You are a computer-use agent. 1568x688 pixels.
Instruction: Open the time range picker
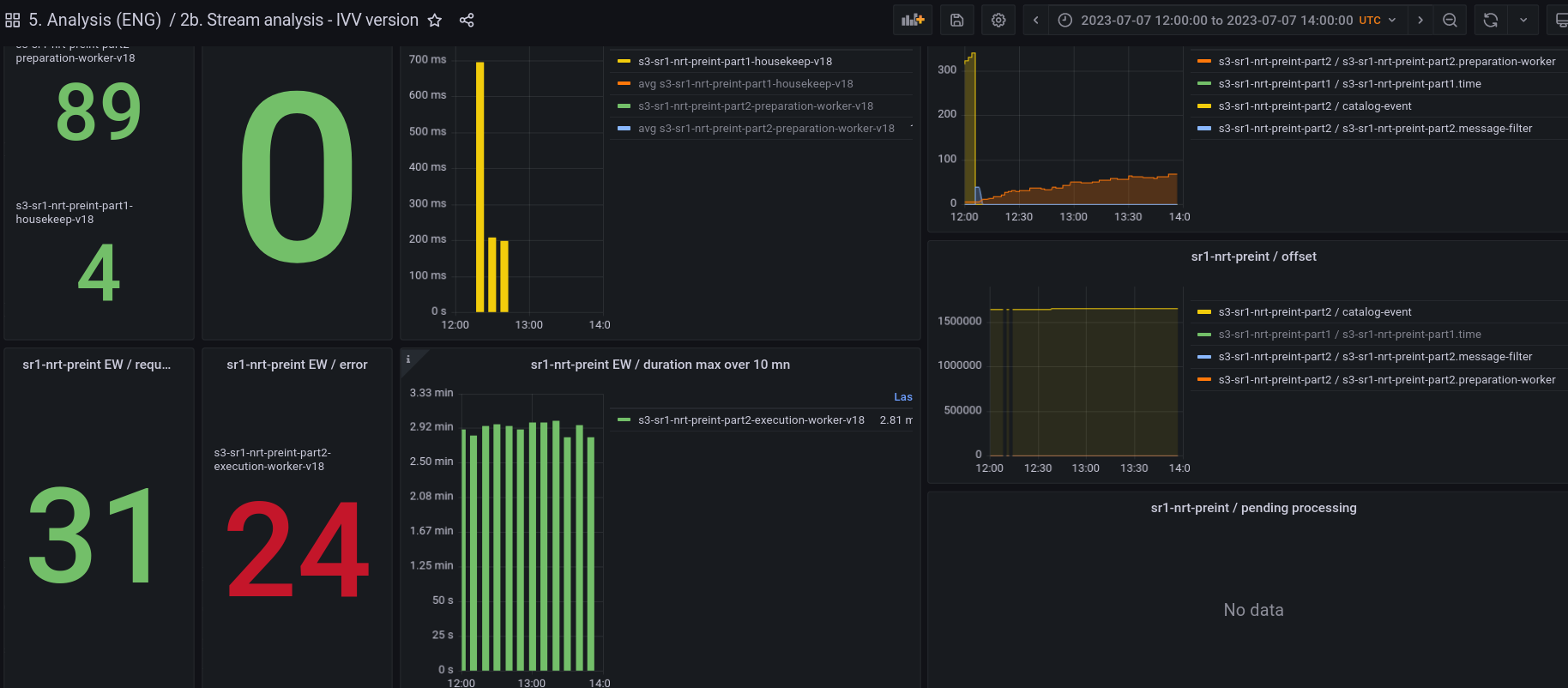point(1228,20)
